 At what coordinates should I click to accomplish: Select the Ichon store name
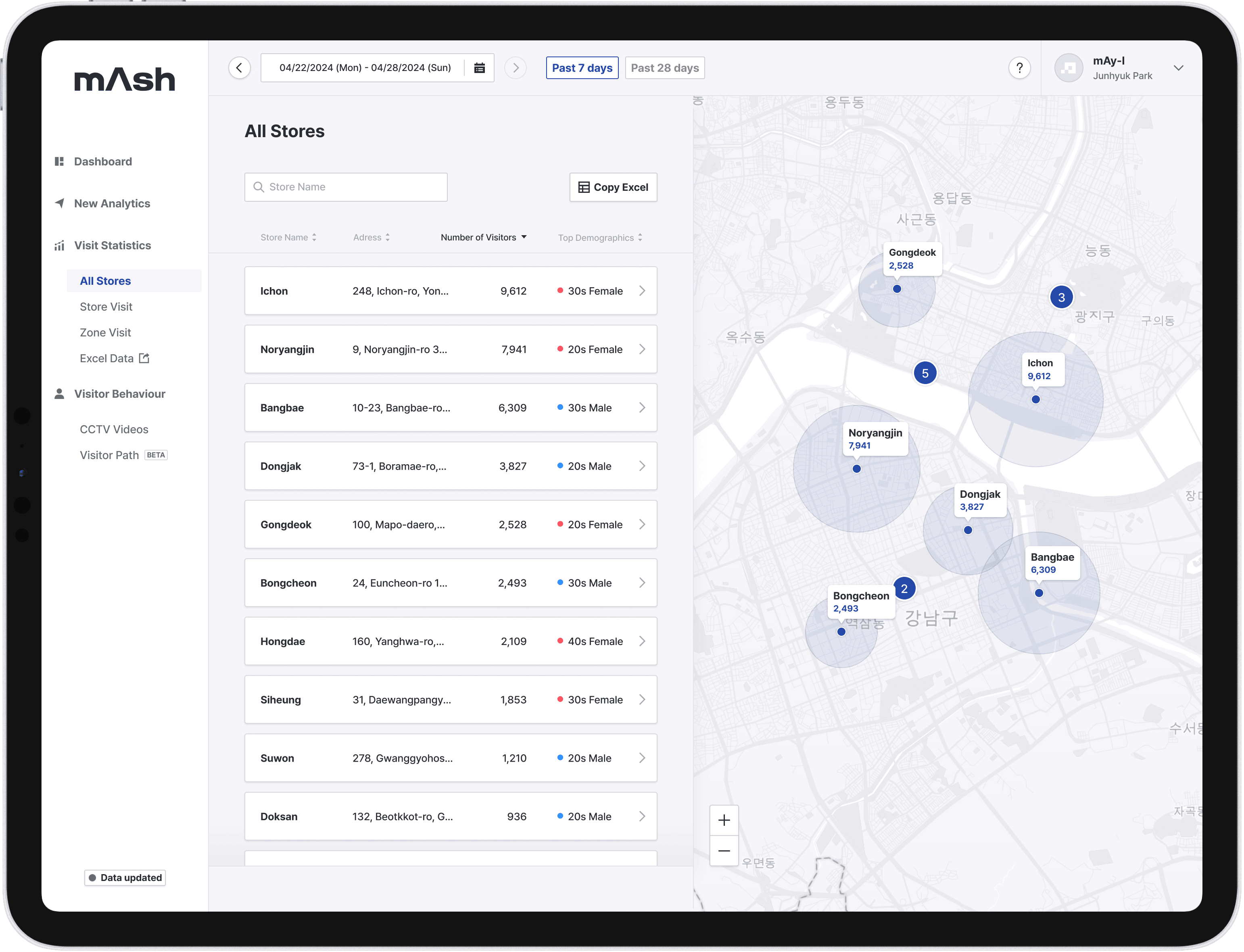274,291
